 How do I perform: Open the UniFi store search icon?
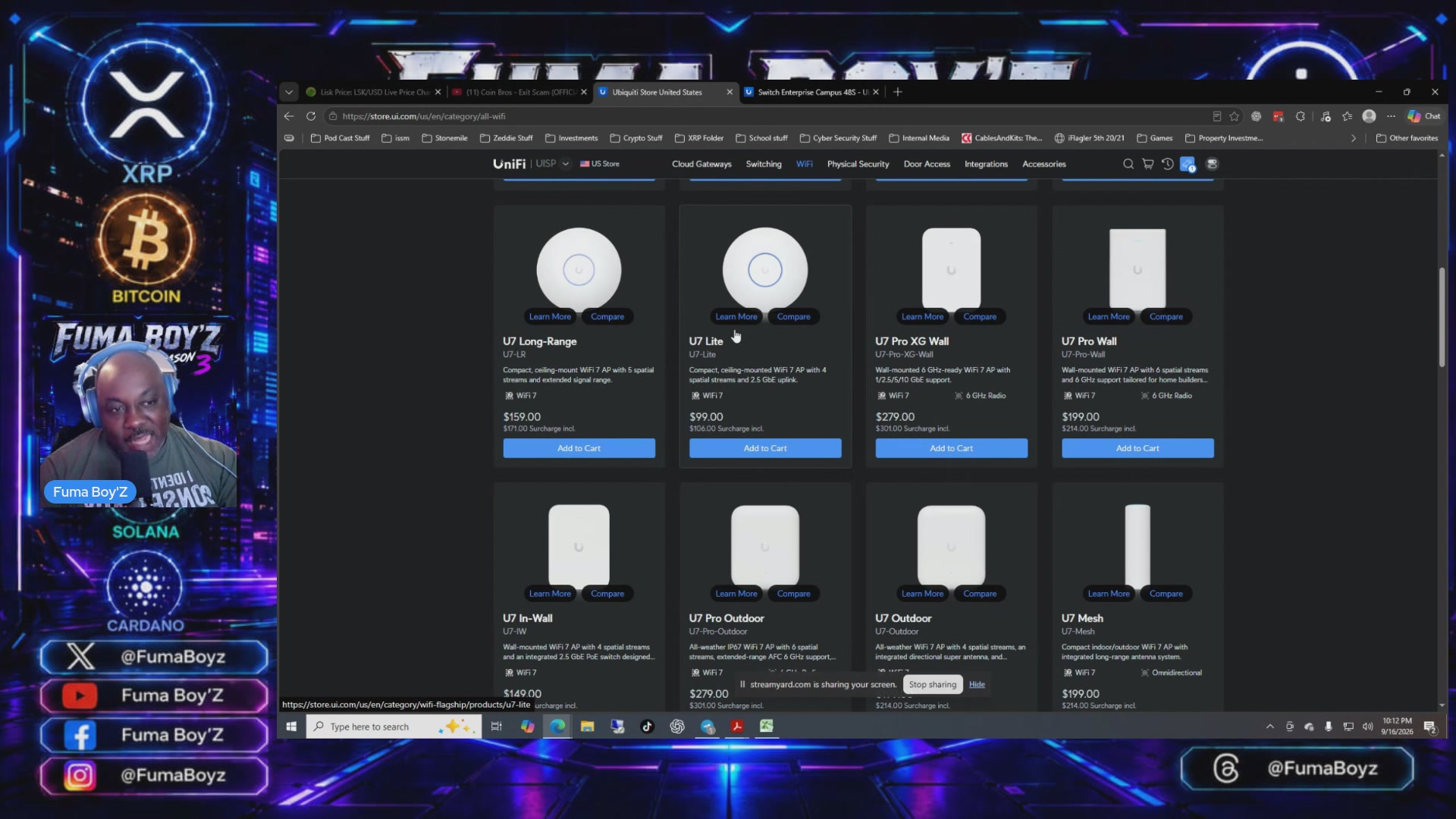pos(1128,164)
